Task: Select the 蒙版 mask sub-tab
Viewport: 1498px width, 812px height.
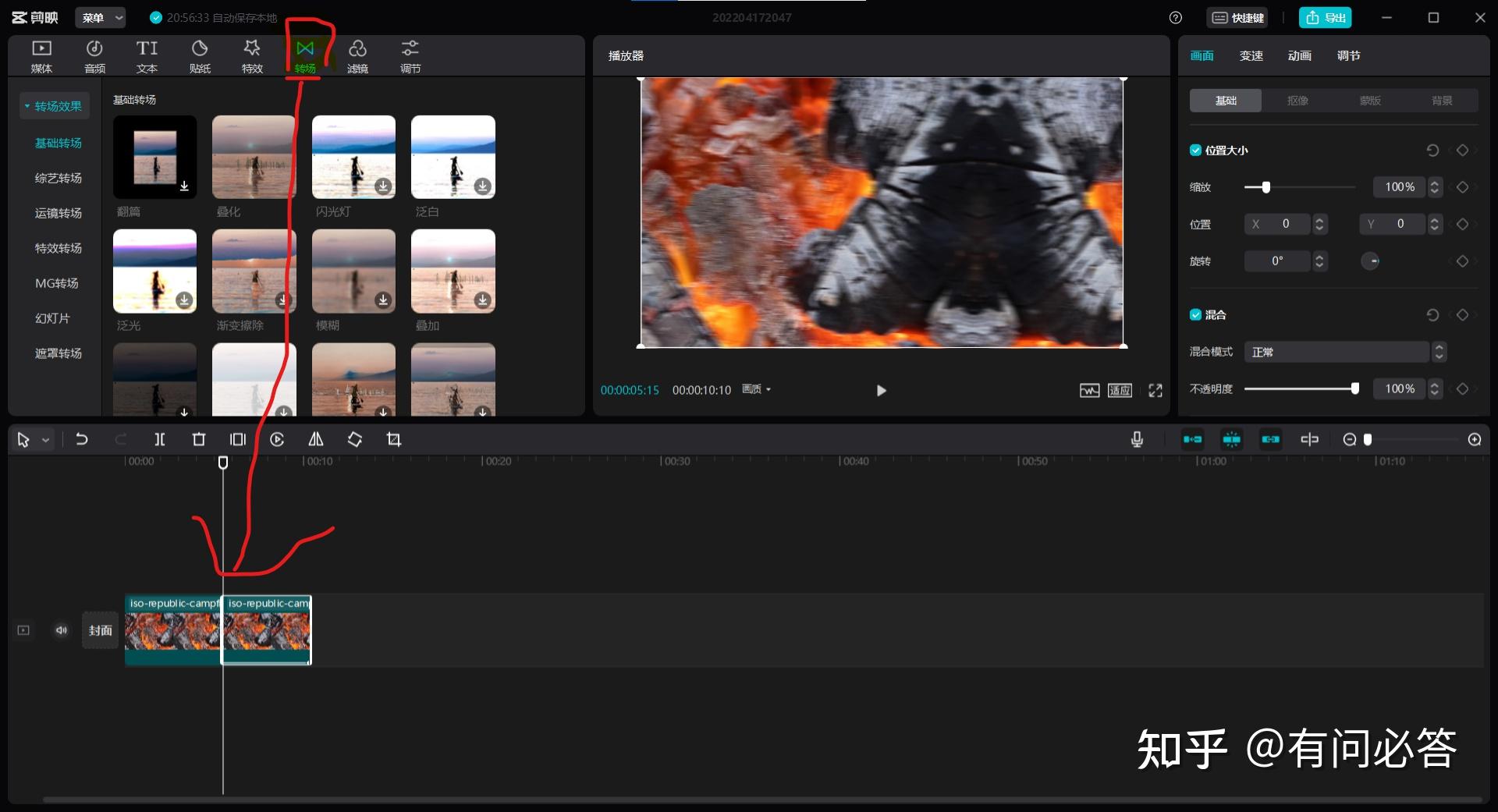Action: pos(1370,101)
